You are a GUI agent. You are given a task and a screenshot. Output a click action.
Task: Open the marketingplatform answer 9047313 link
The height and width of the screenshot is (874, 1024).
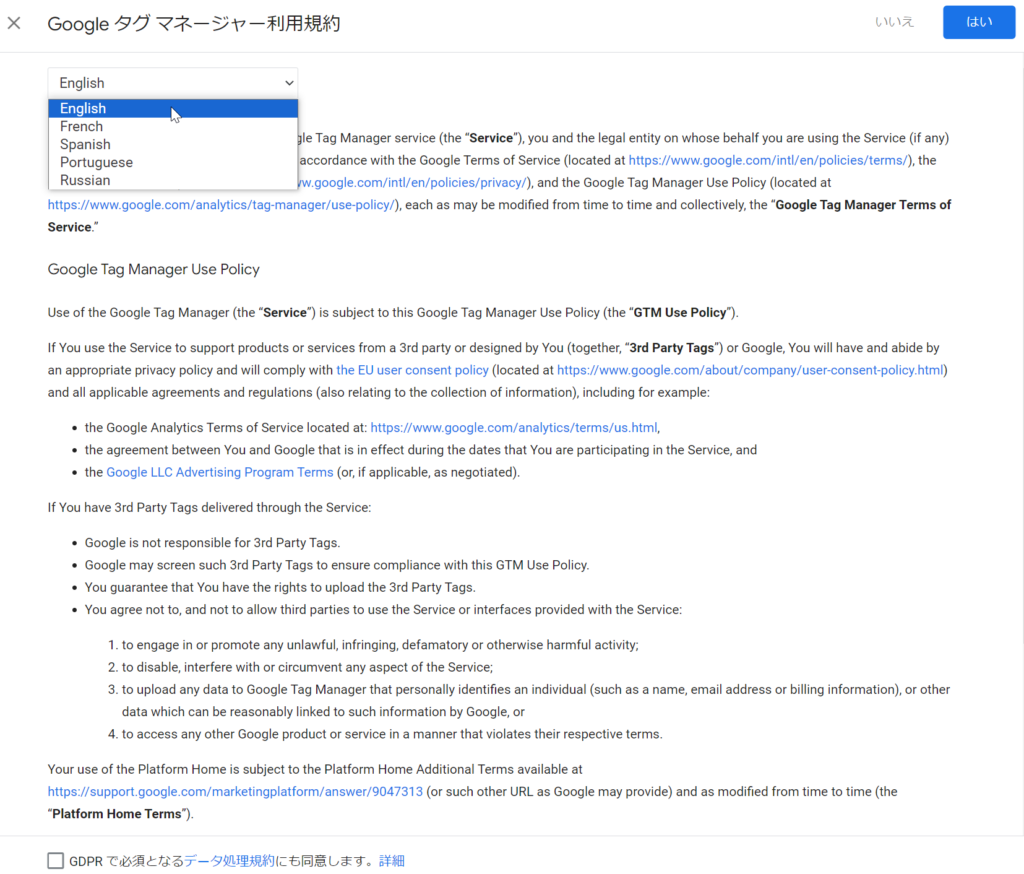(x=235, y=792)
